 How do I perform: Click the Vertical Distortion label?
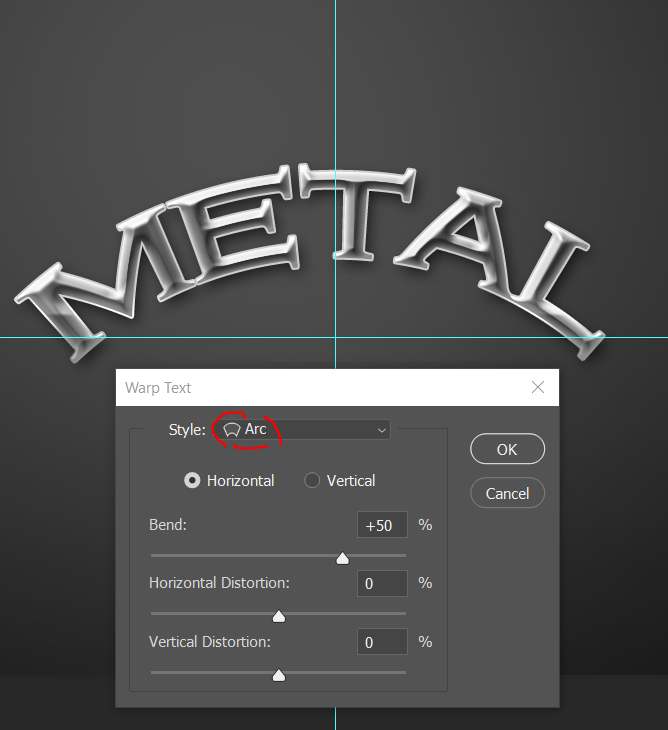209,642
